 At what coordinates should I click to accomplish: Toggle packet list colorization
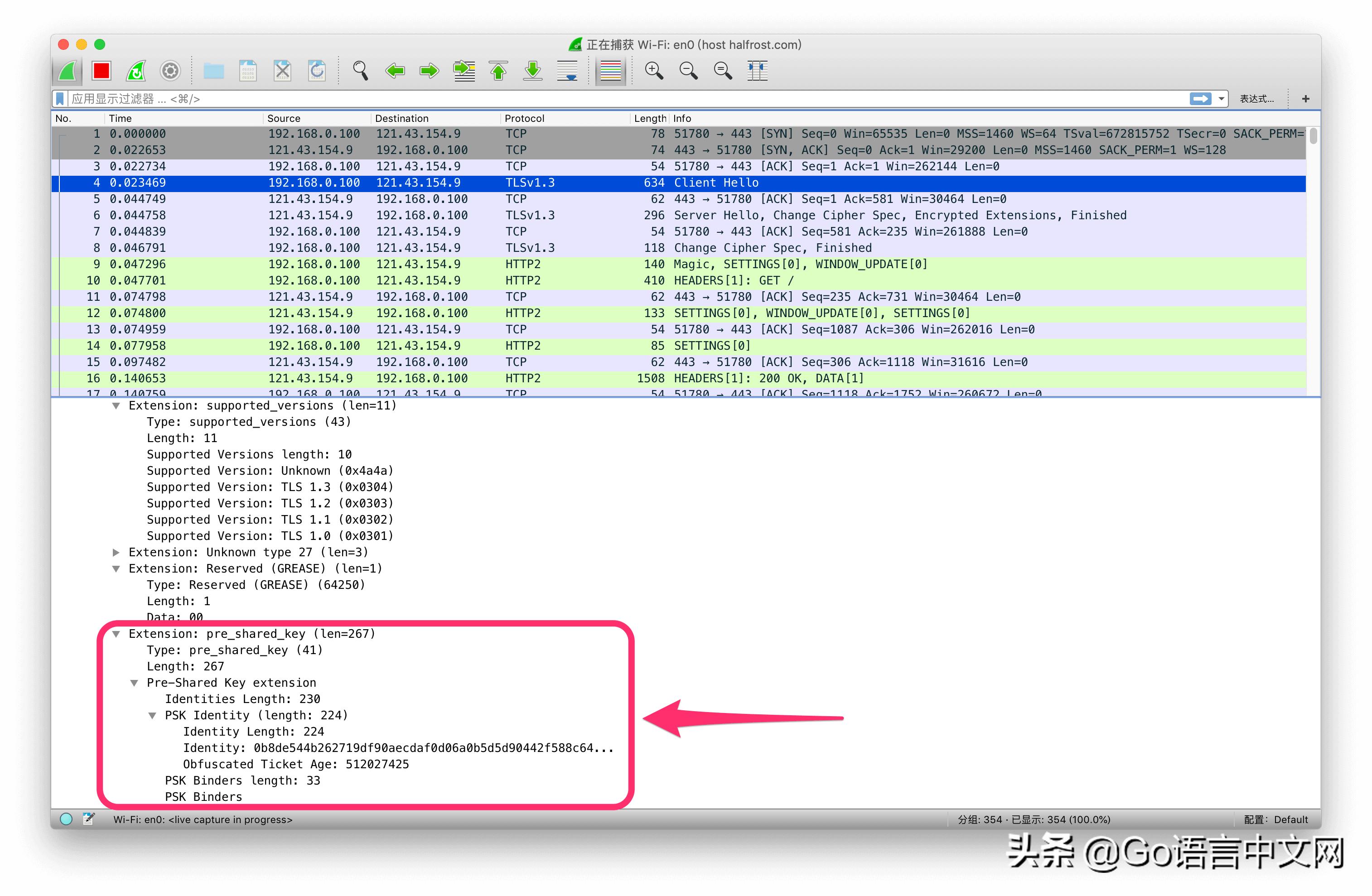[610, 71]
